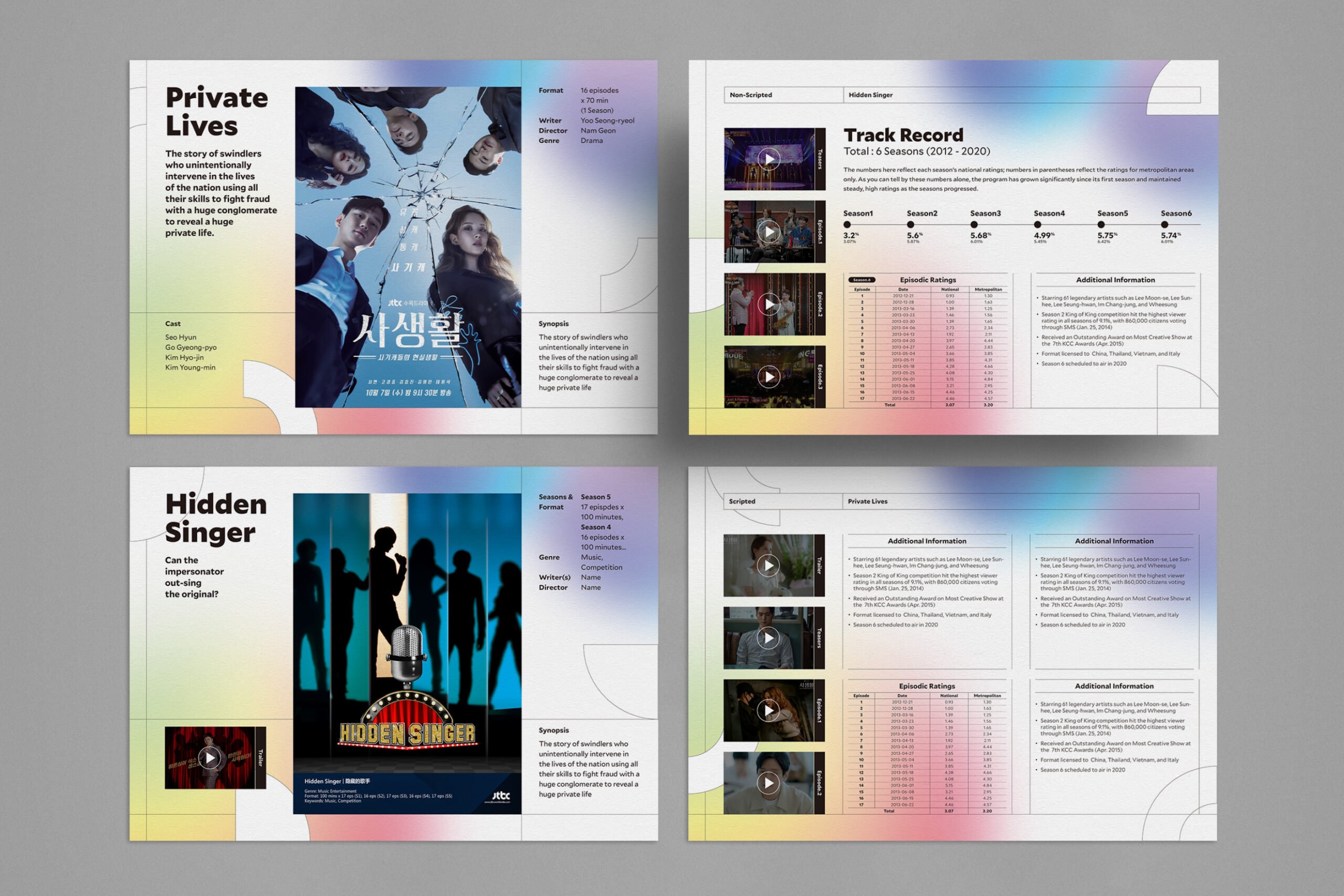Select director name 'Nam Geon'
1344x896 pixels.
pos(598,131)
